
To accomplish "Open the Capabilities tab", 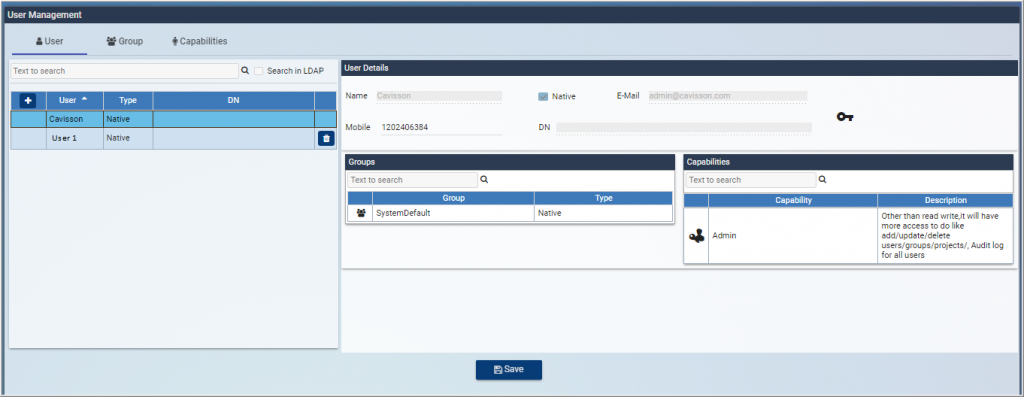I will 200,41.
